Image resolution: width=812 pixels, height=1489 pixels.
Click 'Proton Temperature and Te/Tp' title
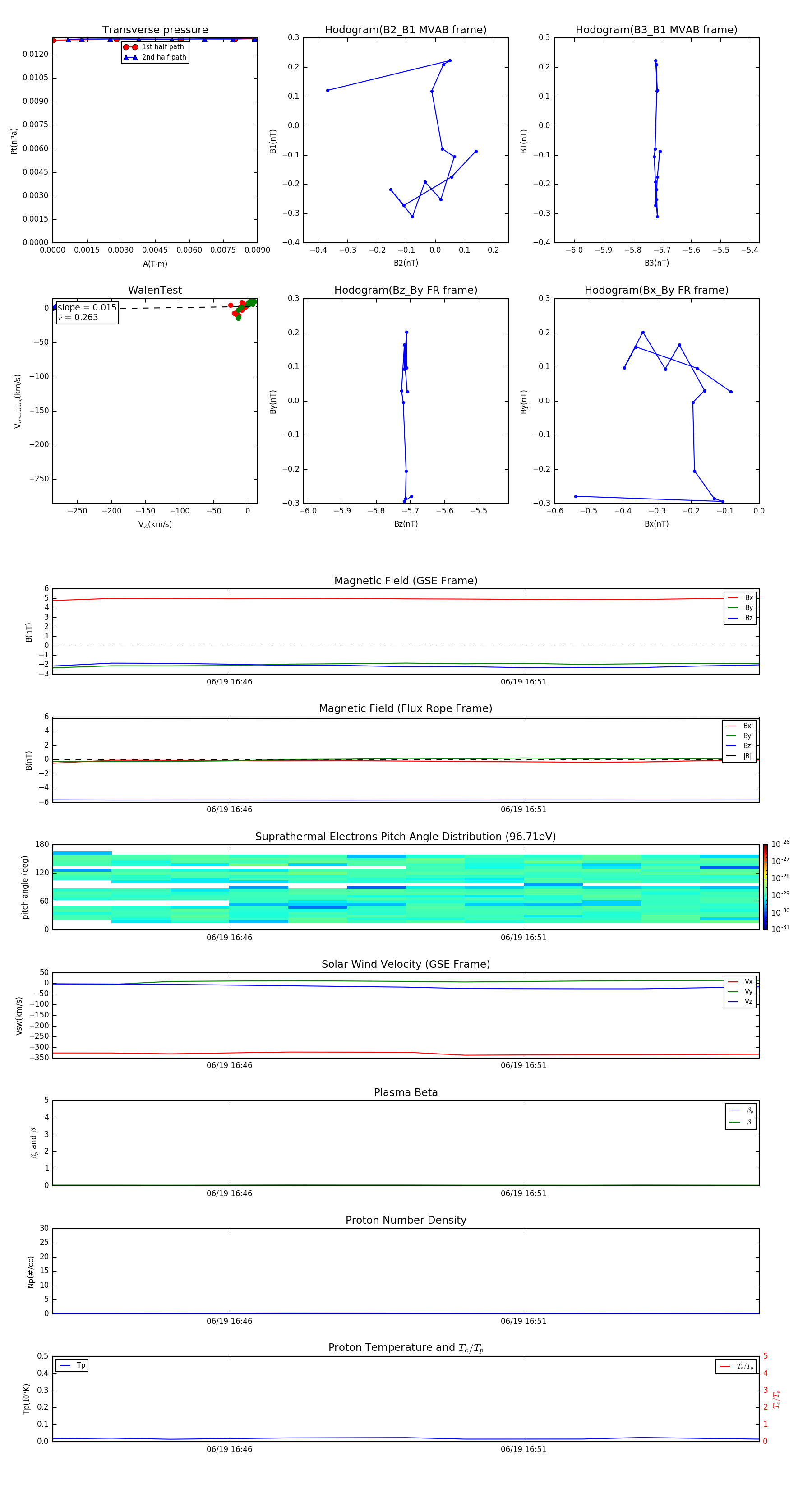(406, 1347)
